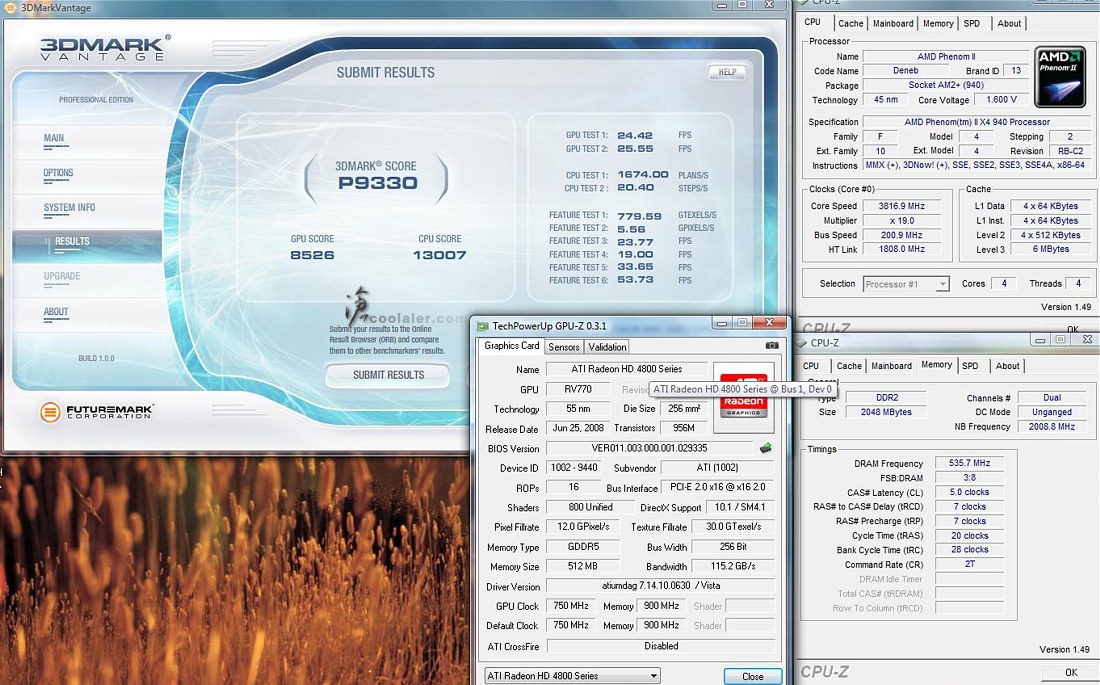This screenshot has width=1100, height=685.
Task: Open Mainboard tab in upper CPU-Z window
Action: [893, 23]
